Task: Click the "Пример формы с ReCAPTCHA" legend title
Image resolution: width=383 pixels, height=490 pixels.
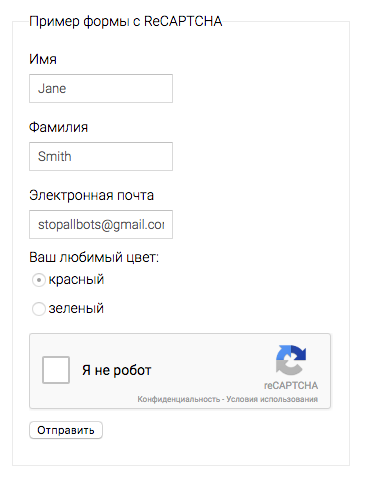Action: pyautogui.click(x=125, y=21)
